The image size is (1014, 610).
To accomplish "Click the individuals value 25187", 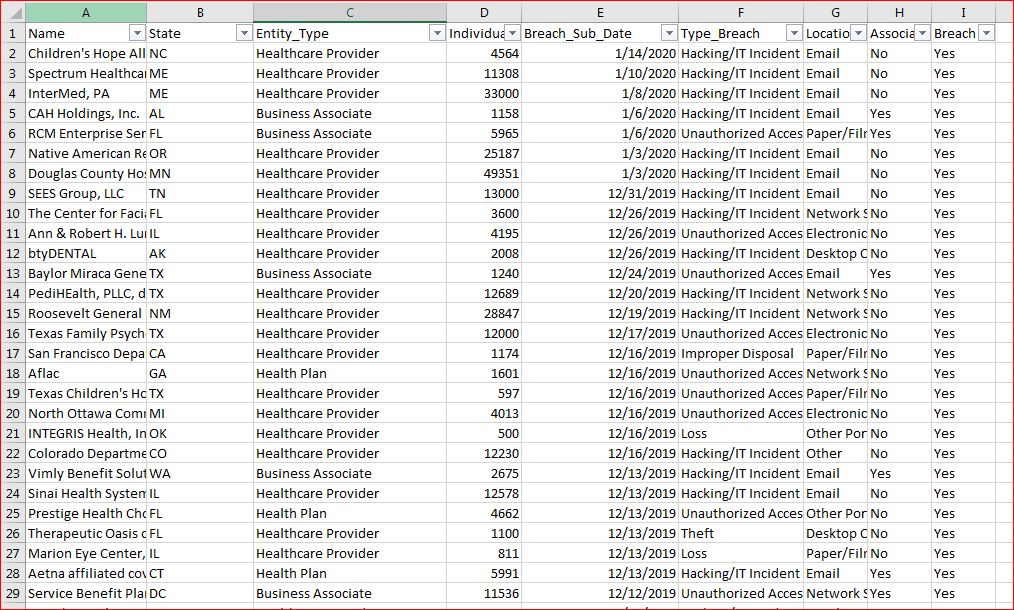I will [x=484, y=153].
